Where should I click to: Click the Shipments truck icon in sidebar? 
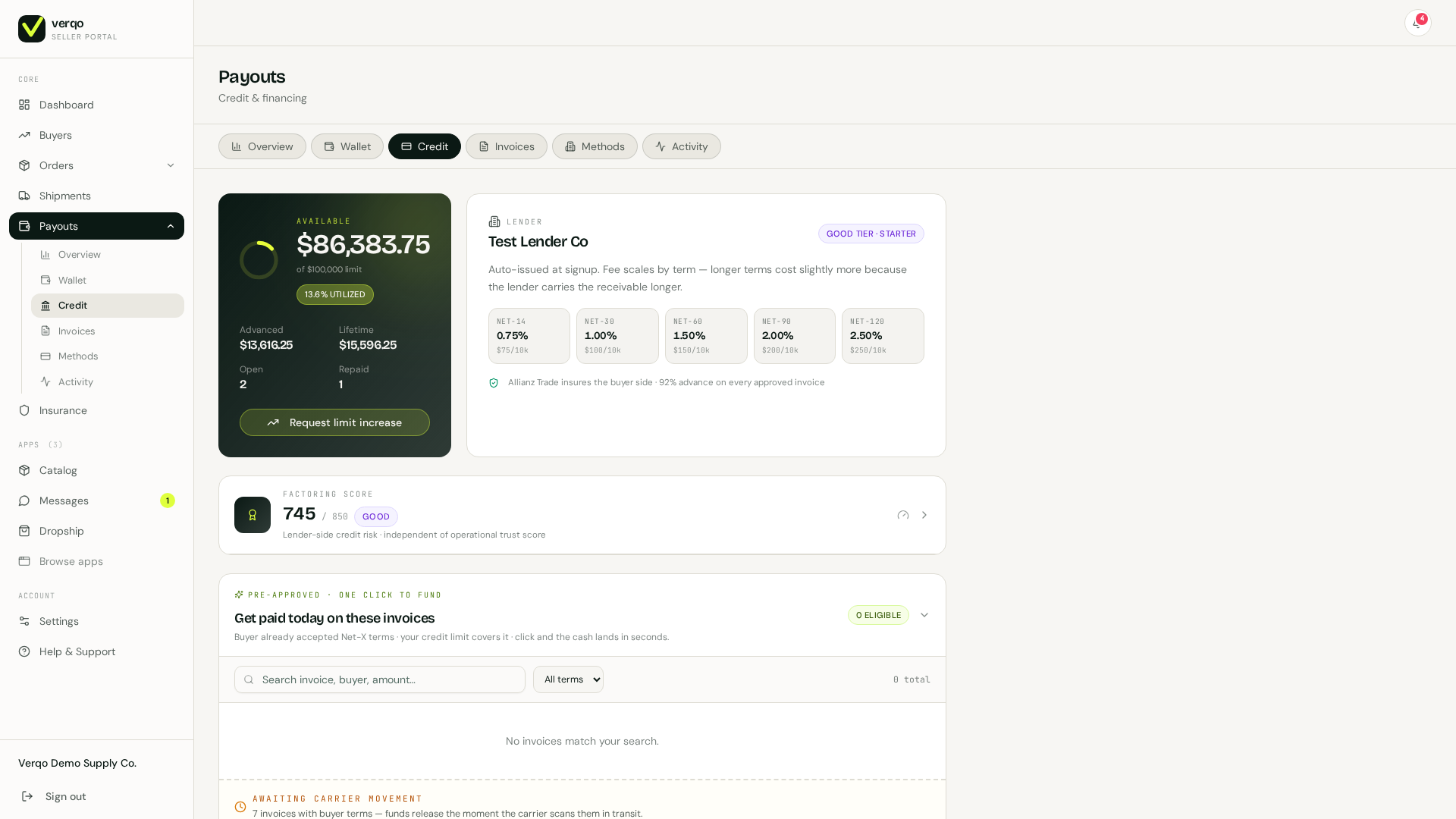[24, 196]
